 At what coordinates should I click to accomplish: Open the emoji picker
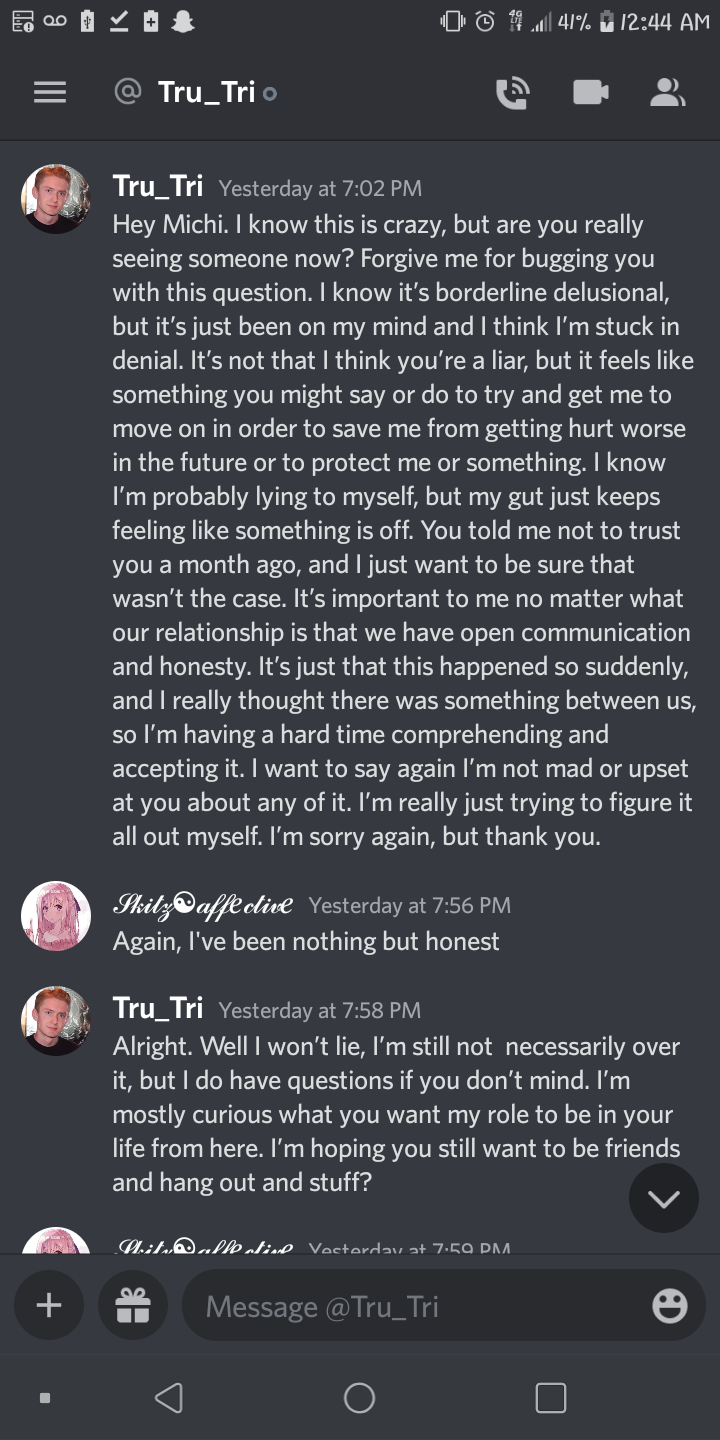point(669,1306)
